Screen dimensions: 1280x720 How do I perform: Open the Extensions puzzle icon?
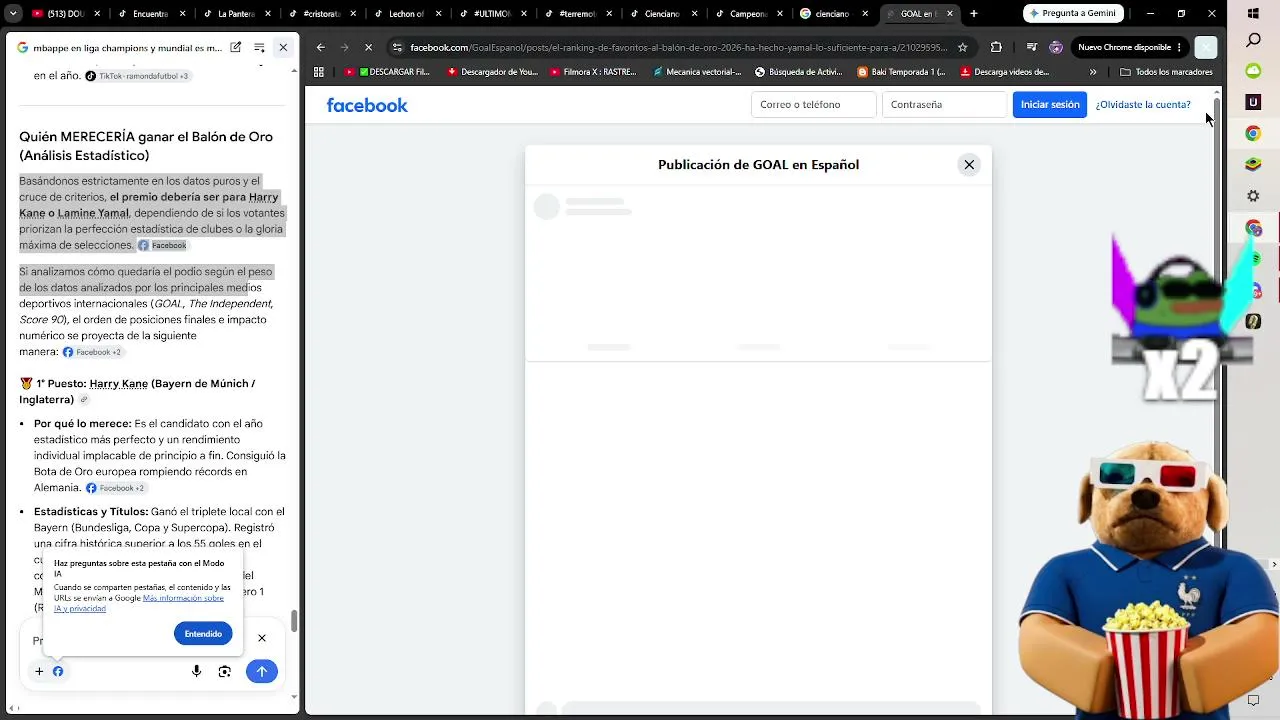(x=996, y=47)
